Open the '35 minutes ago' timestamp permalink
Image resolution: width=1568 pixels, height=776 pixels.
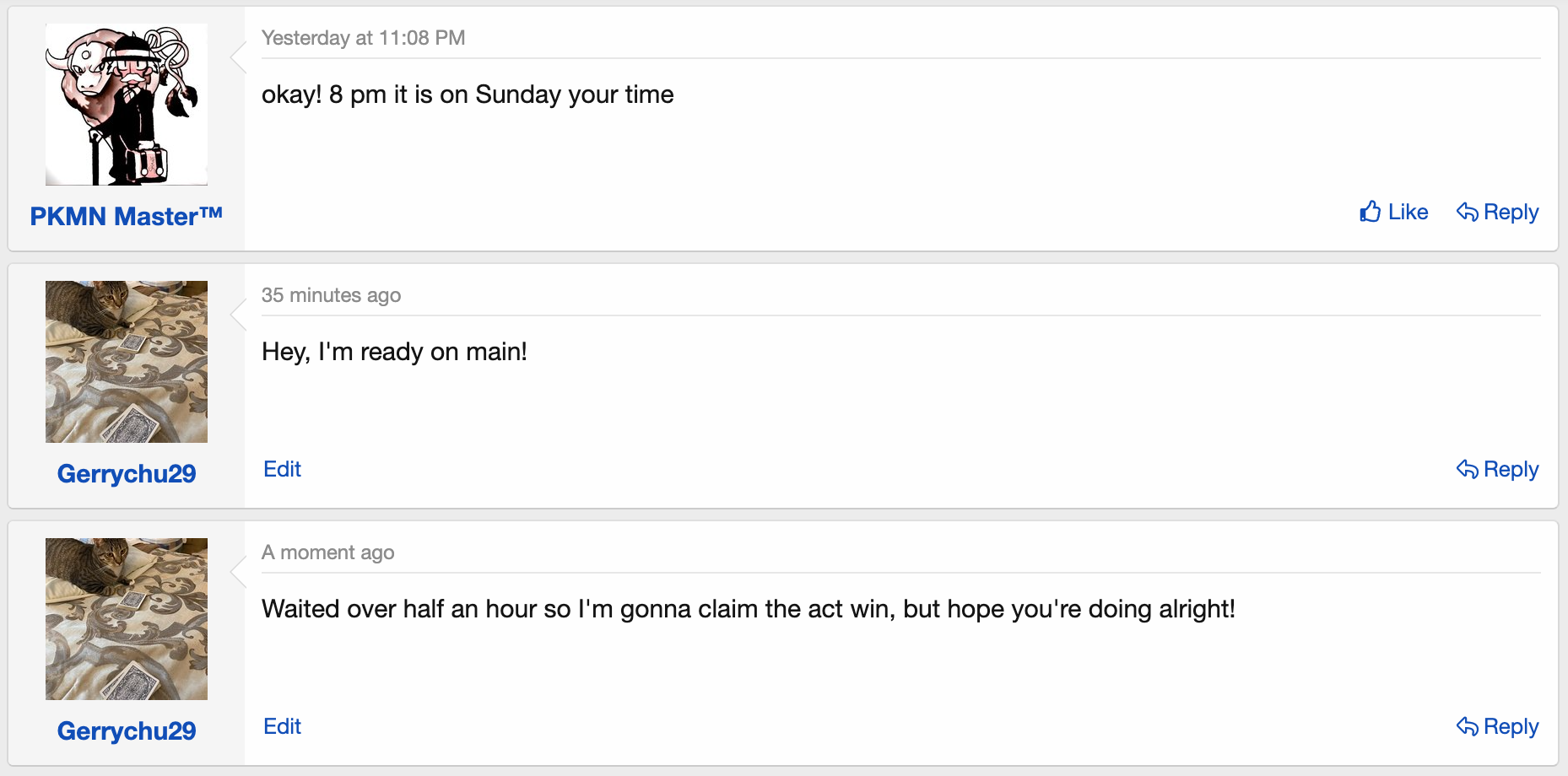point(331,295)
